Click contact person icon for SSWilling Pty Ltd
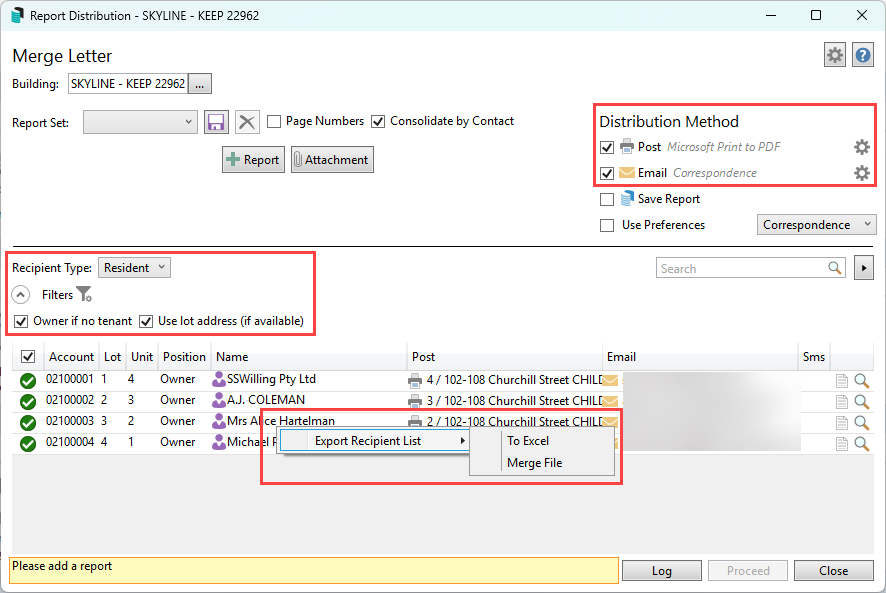 (x=219, y=379)
